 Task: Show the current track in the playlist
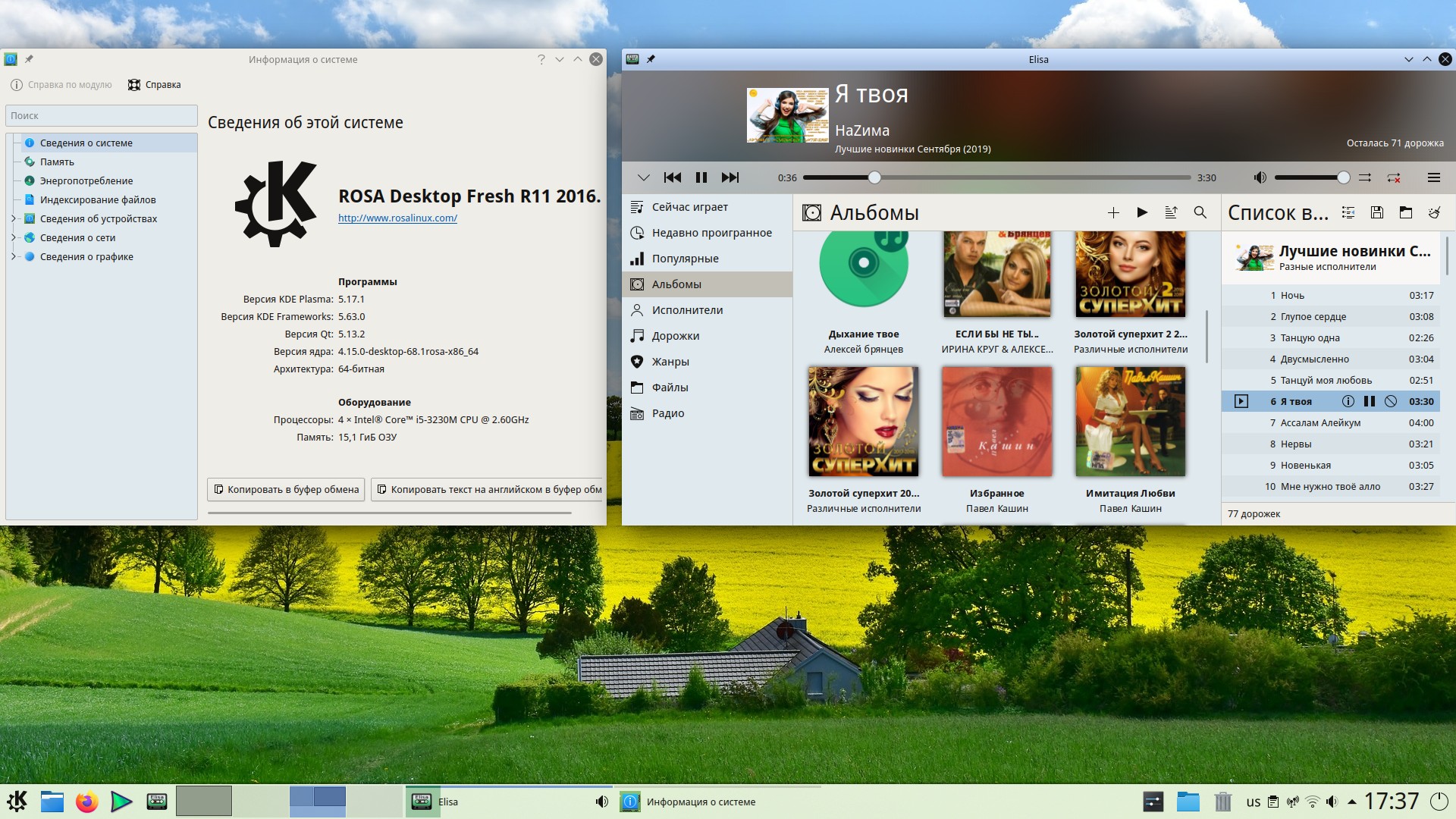(1348, 213)
